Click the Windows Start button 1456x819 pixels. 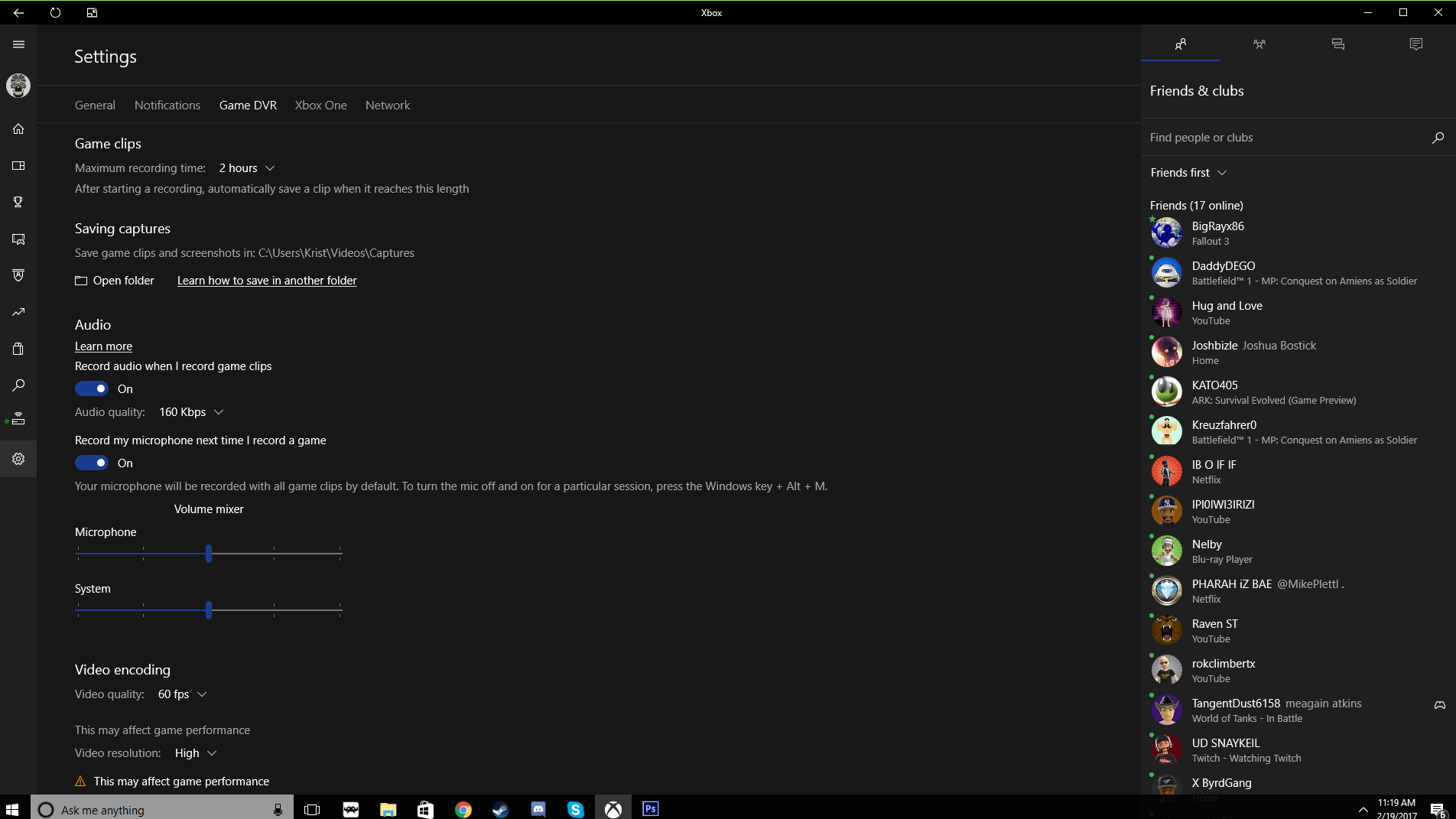click(x=12, y=809)
